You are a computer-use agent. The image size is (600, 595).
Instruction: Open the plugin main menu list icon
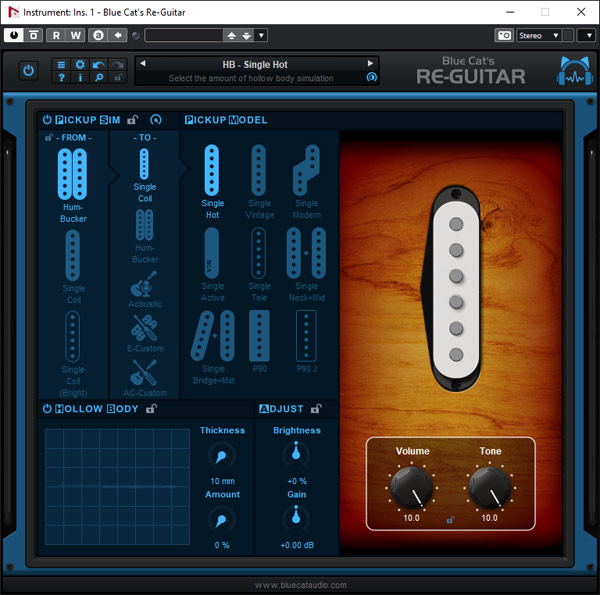[x=61, y=64]
